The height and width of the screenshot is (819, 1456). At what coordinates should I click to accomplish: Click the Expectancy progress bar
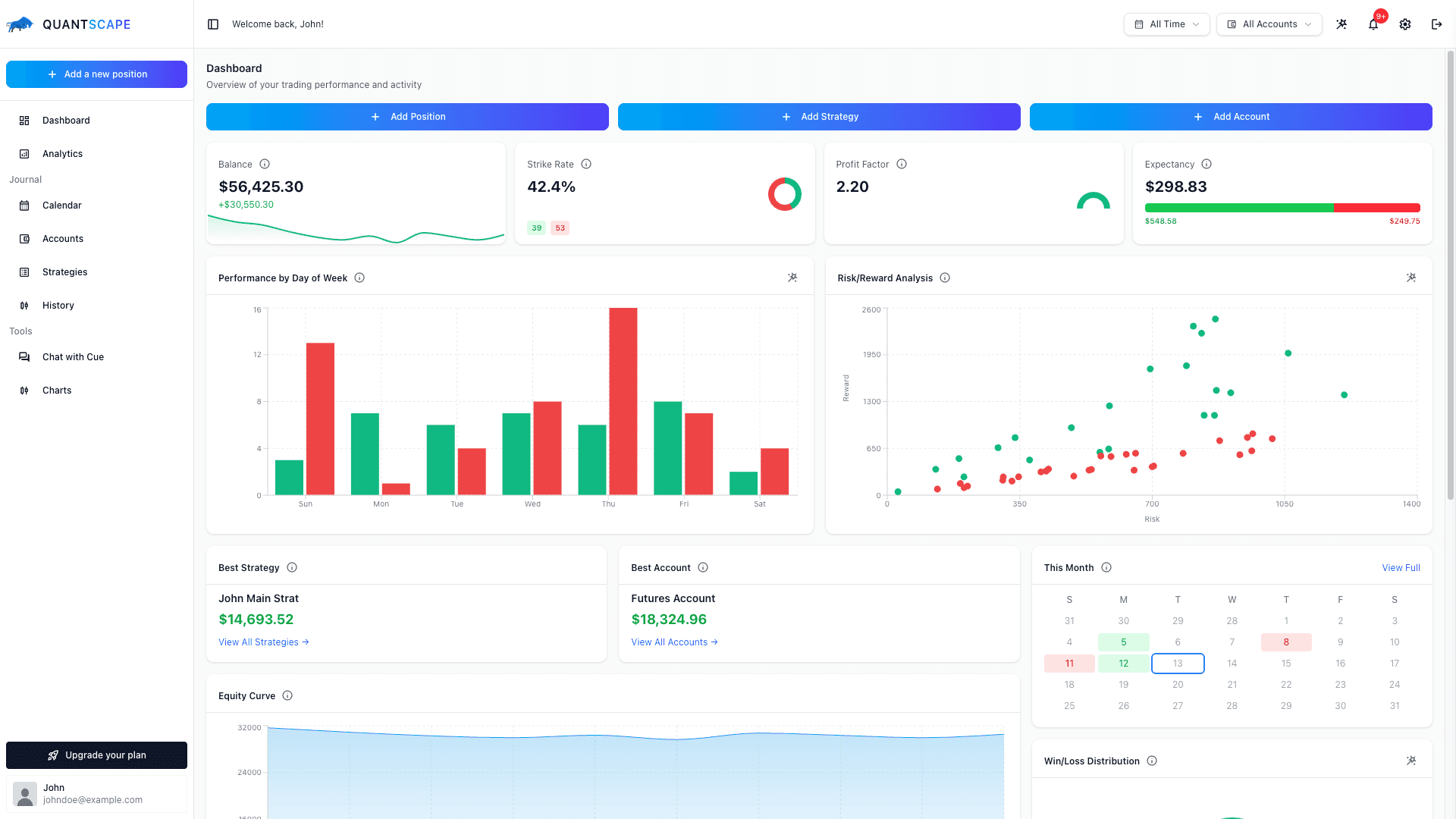(x=1283, y=207)
